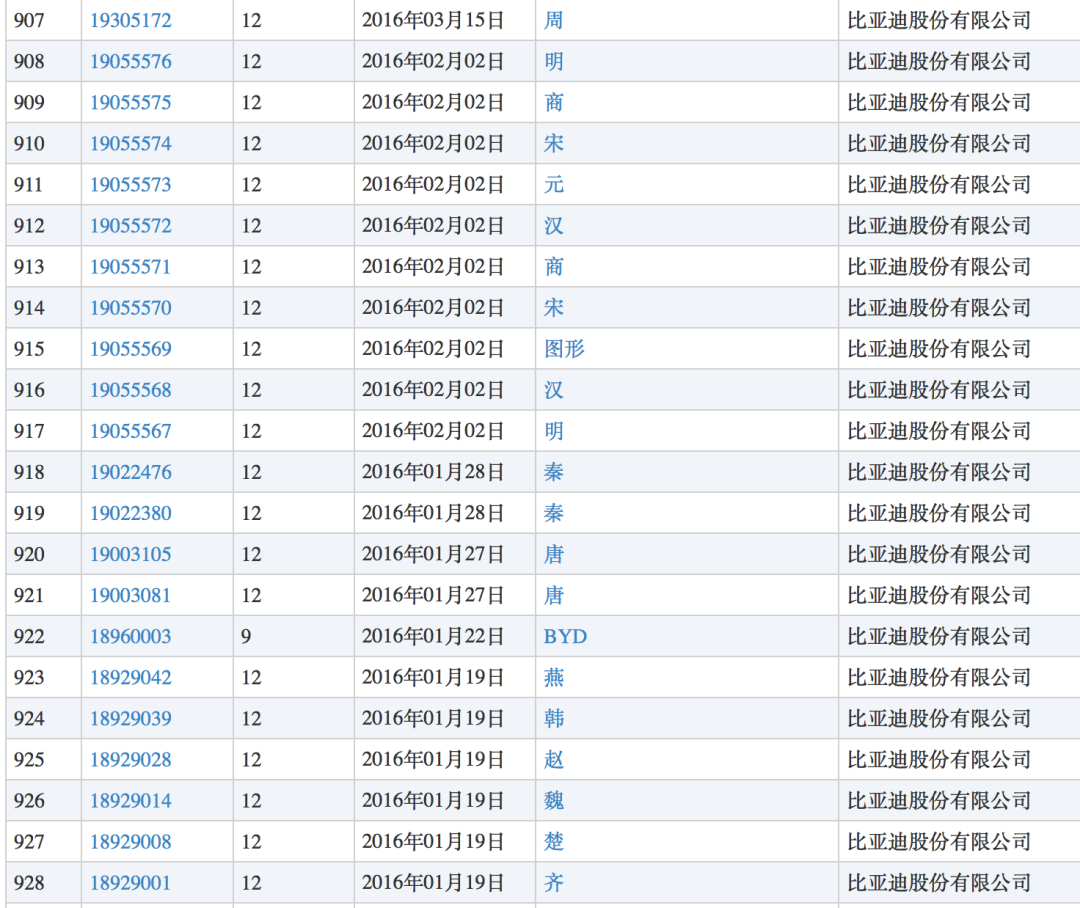Select applicant 比亚迪股份有限公司 in row 907

[939, 20]
